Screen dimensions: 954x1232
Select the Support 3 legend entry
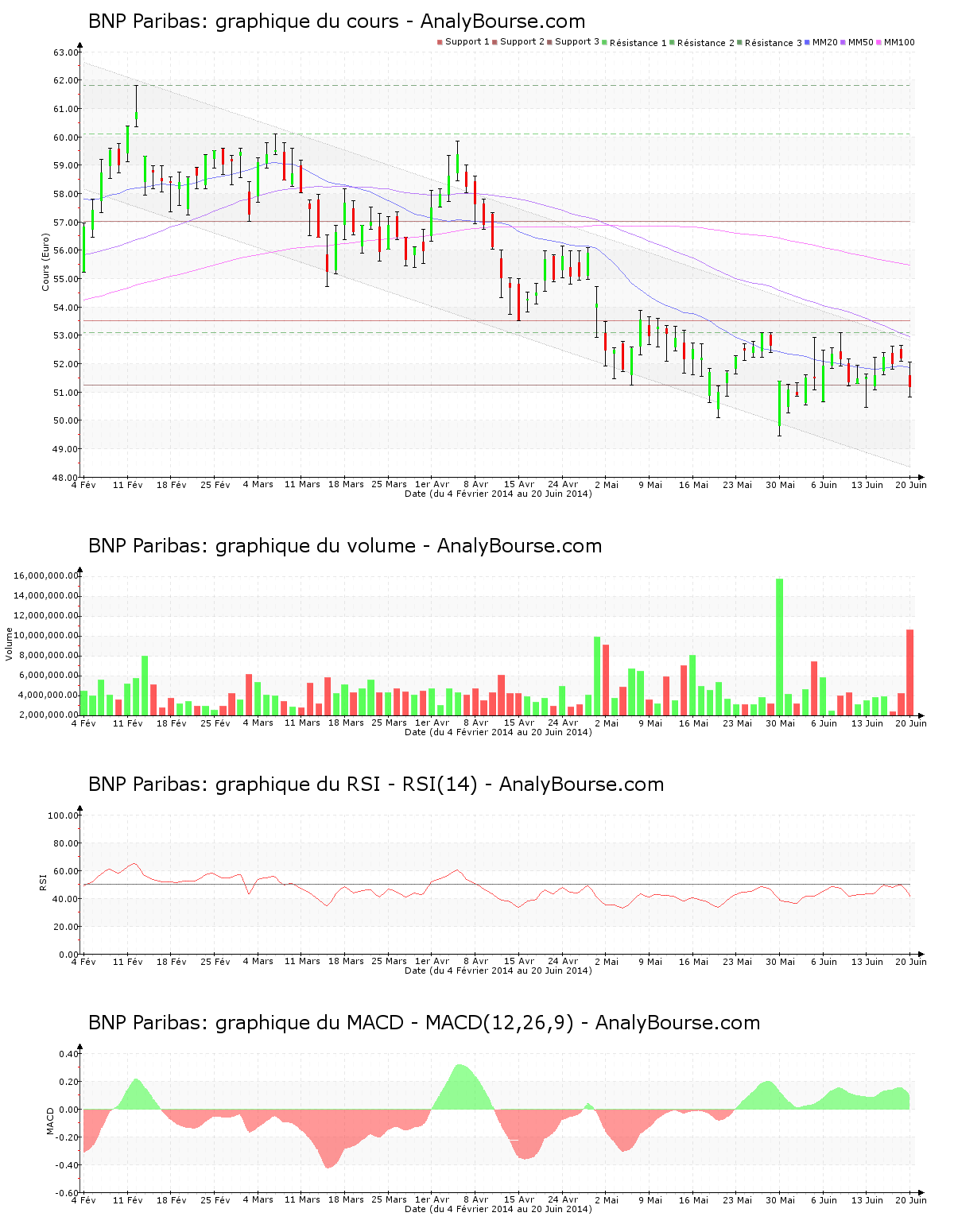click(x=573, y=42)
